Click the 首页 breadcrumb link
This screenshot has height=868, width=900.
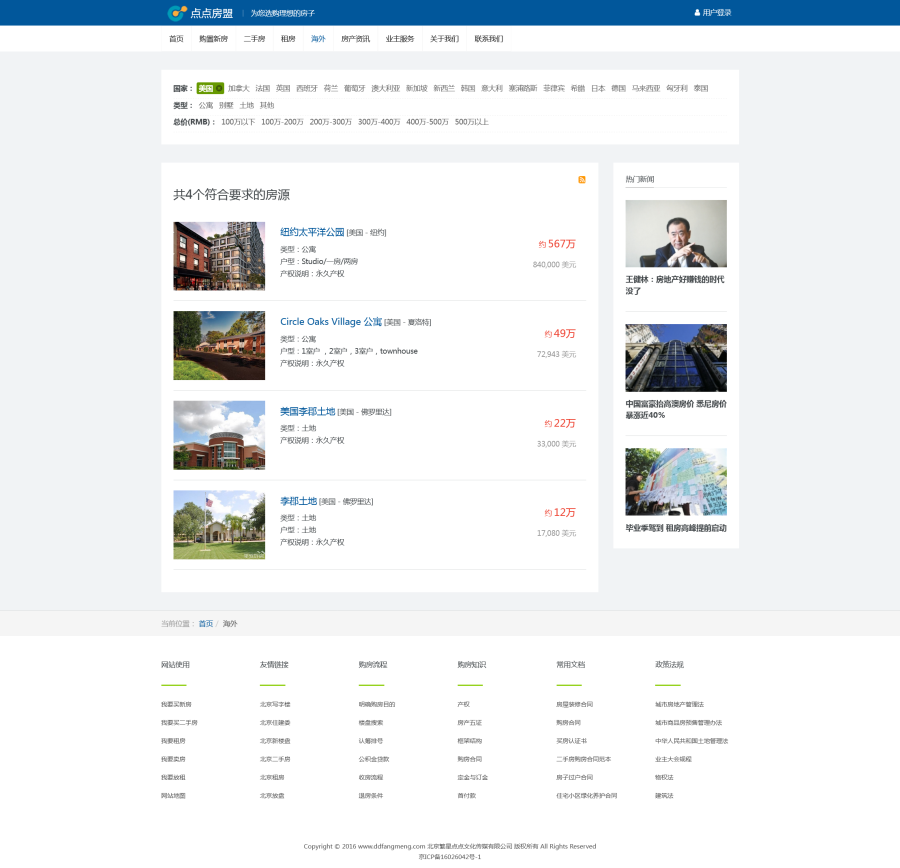[206, 623]
